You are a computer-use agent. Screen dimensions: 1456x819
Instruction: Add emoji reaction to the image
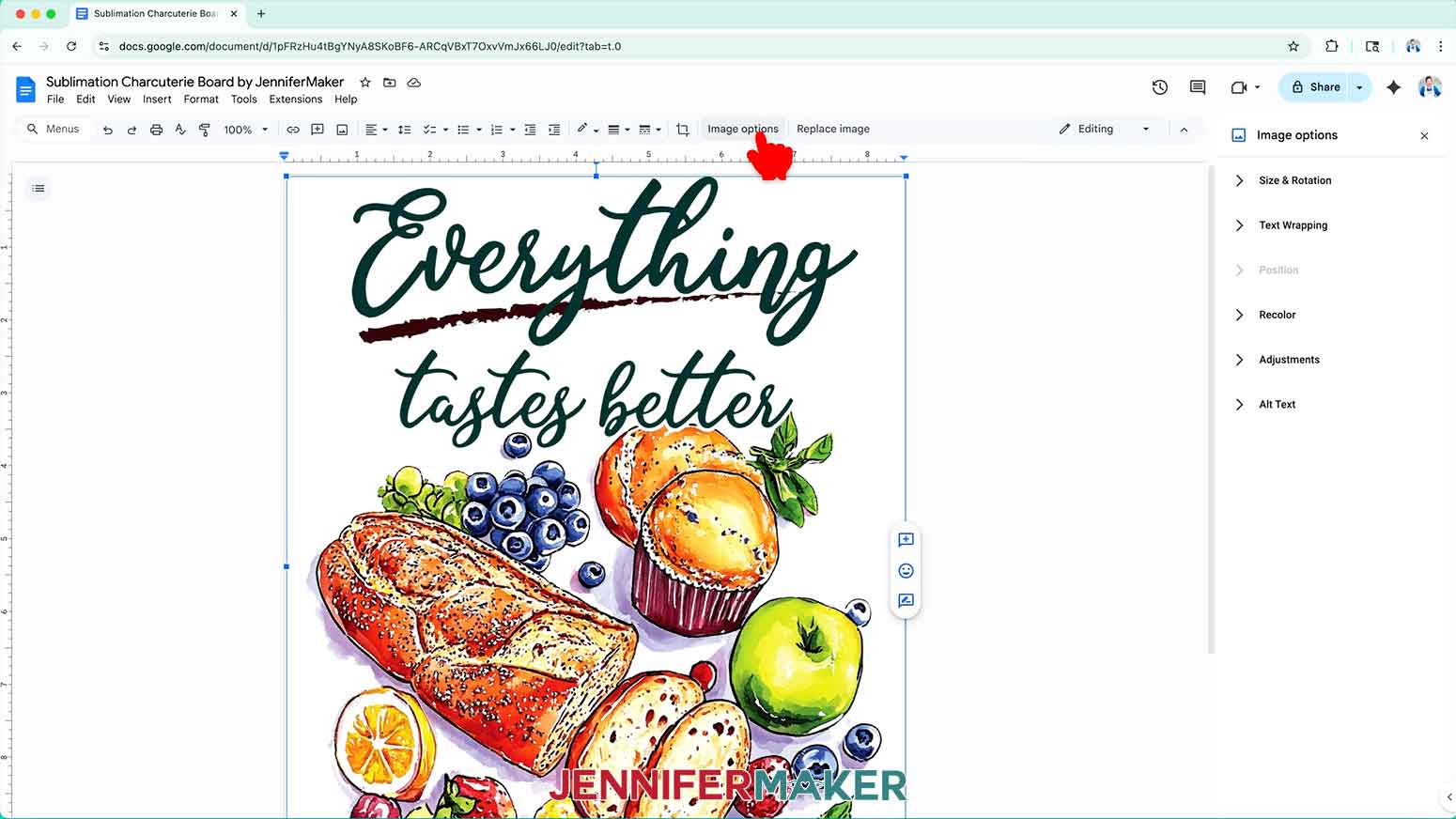pyautogui.click(x=906, y=570)
